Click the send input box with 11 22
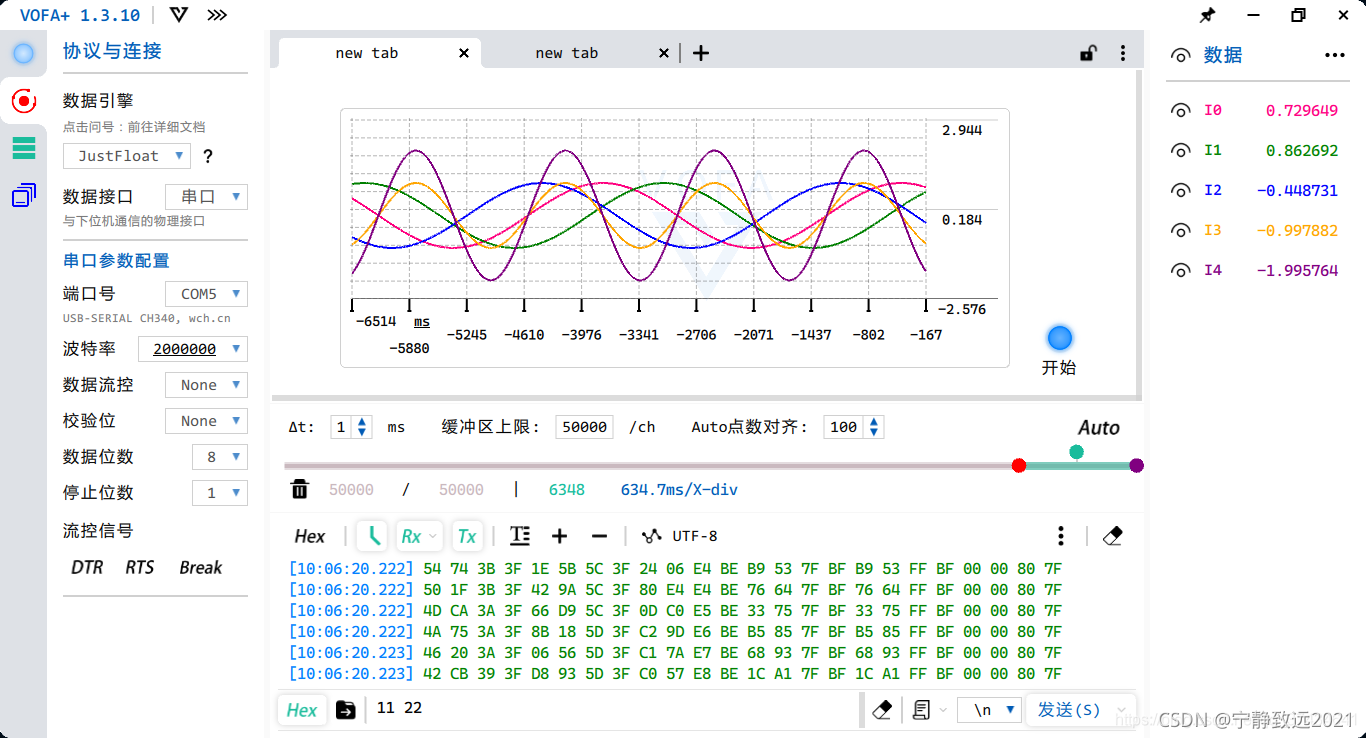 coord(613,709)
